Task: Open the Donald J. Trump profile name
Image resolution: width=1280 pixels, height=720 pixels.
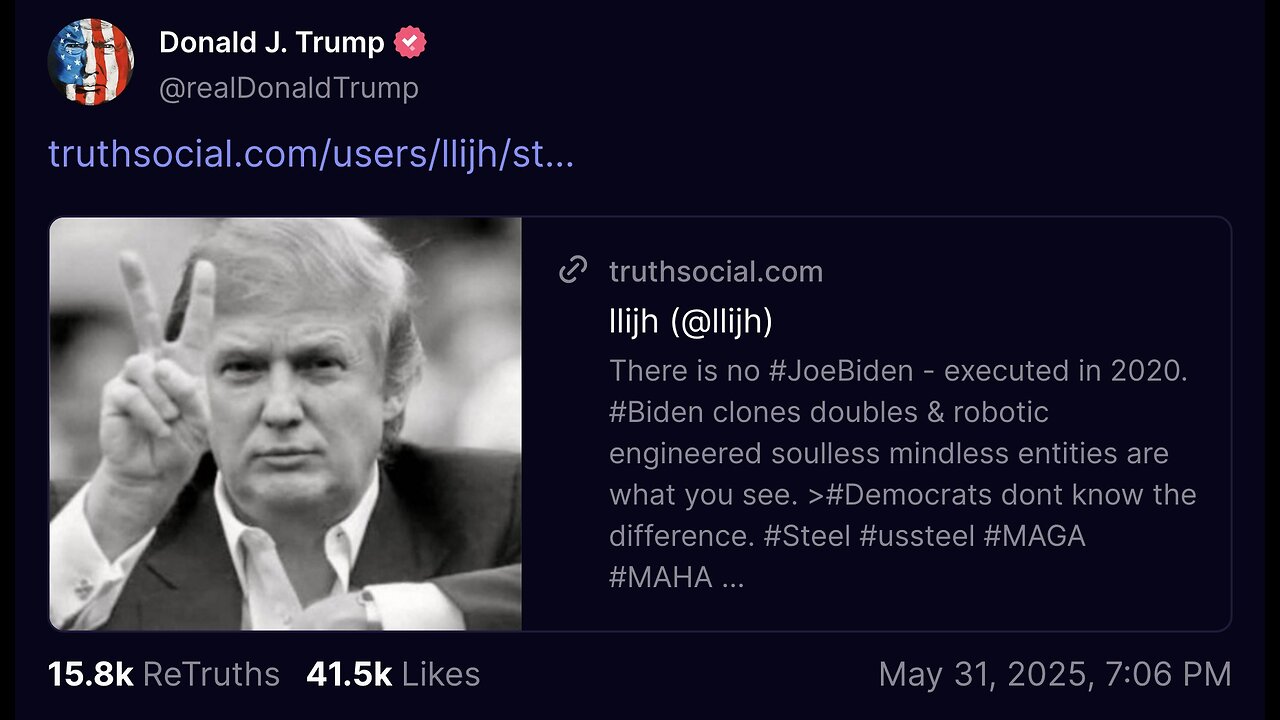Action: (x=271, y=43)
